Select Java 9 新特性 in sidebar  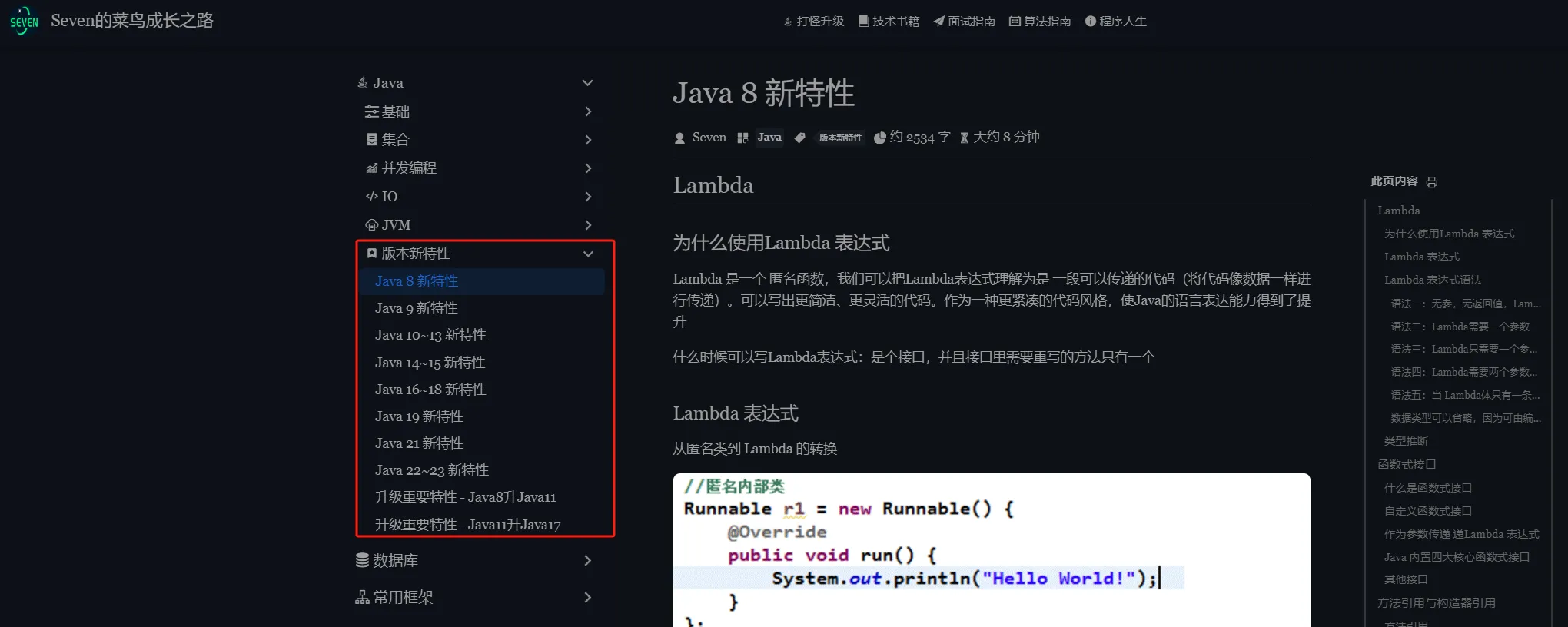[x=417, y=308]
